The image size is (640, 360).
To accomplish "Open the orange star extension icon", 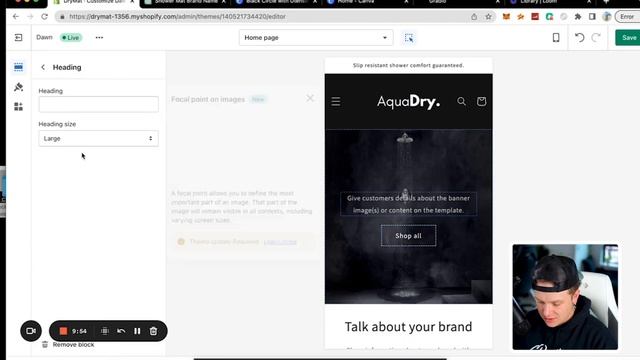I will pos(520,17).
